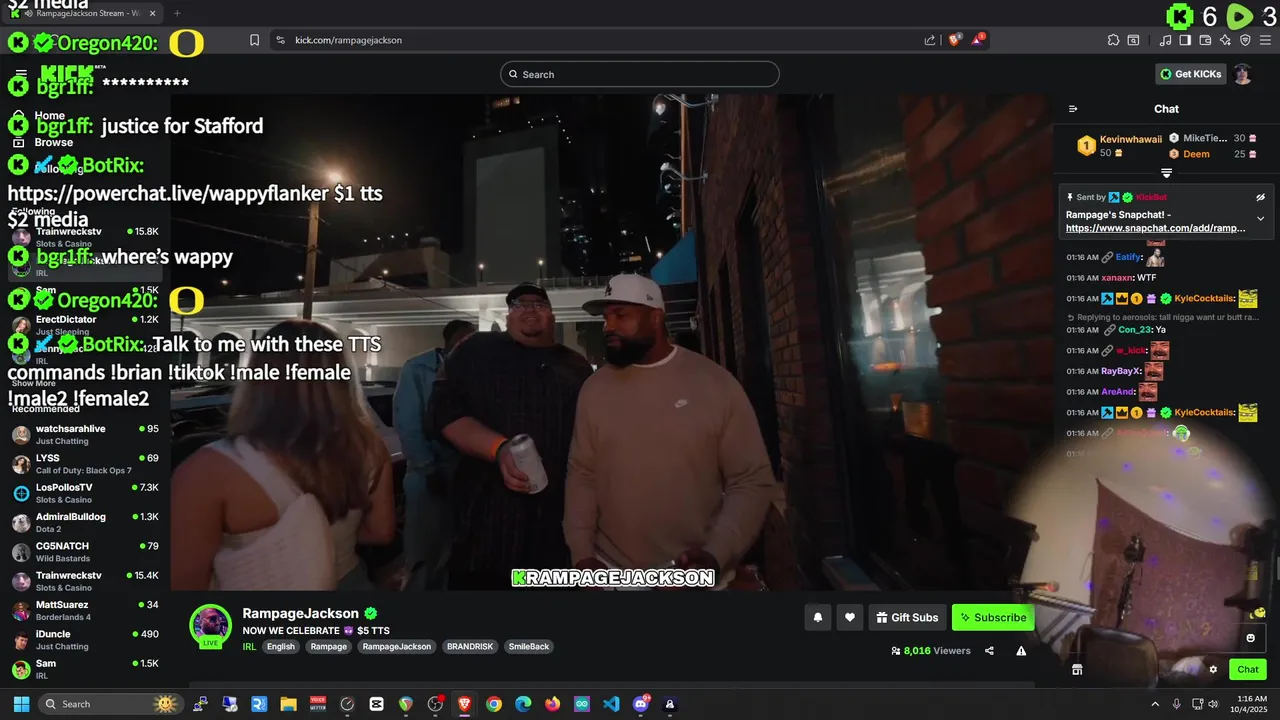Viewport: 1280px width, 720px height.
Task: Click the green Chat send button
Action: [1248, 670]
